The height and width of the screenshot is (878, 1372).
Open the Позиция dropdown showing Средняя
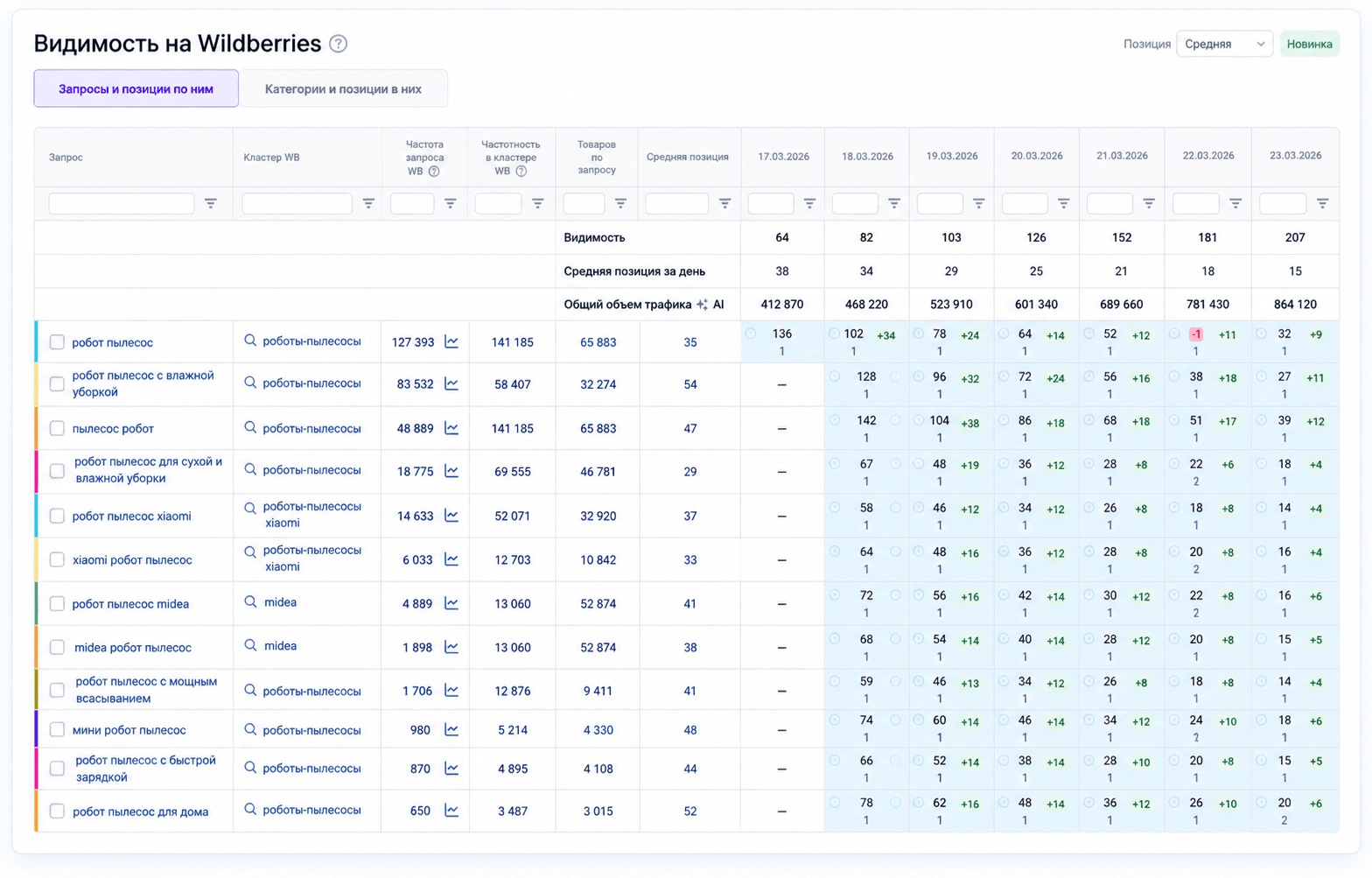[x=1224, y=44]
